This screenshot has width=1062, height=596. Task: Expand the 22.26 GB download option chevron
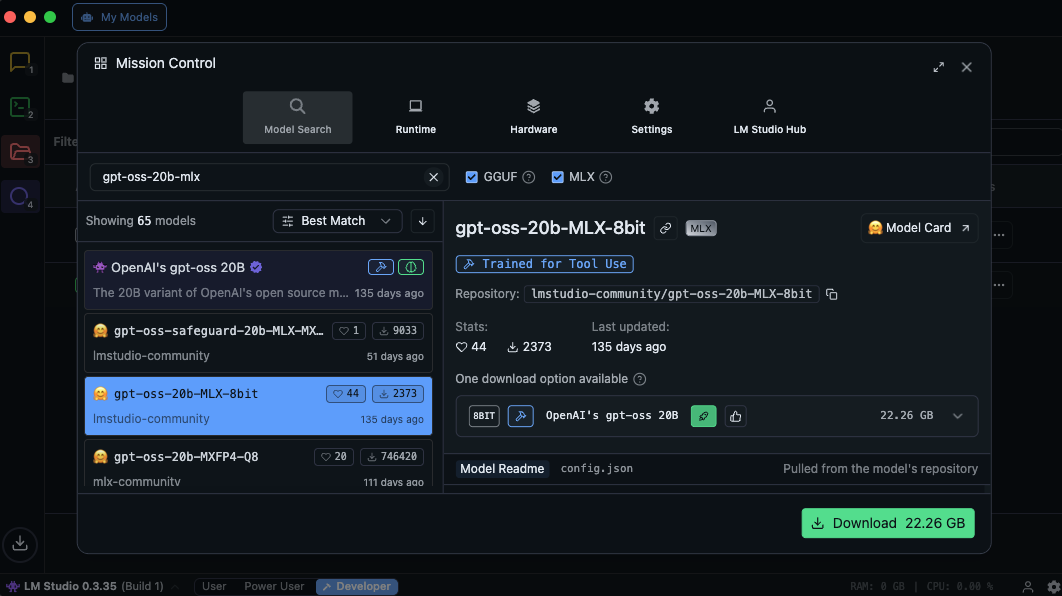[x=958, y=416]
